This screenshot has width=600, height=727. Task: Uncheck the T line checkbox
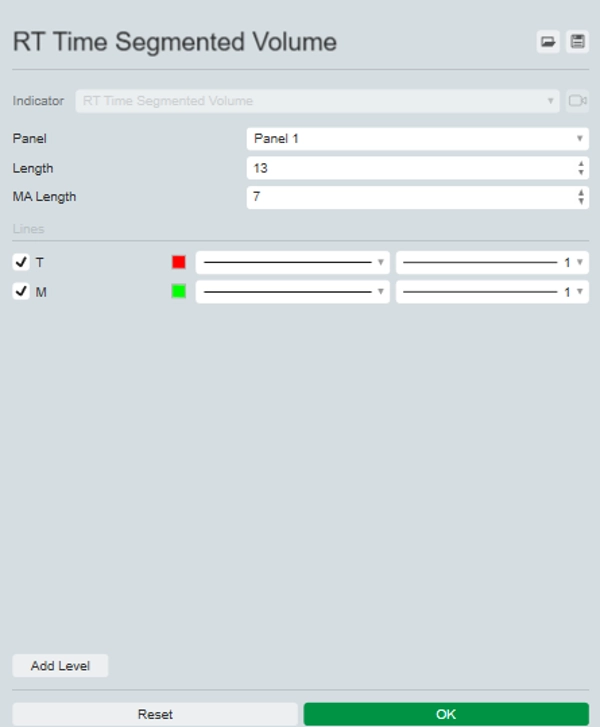21,262
